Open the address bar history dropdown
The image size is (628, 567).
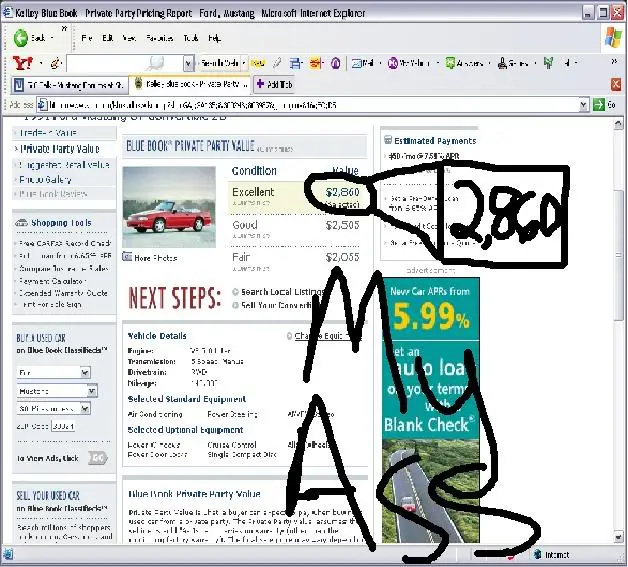pos(584,105)
